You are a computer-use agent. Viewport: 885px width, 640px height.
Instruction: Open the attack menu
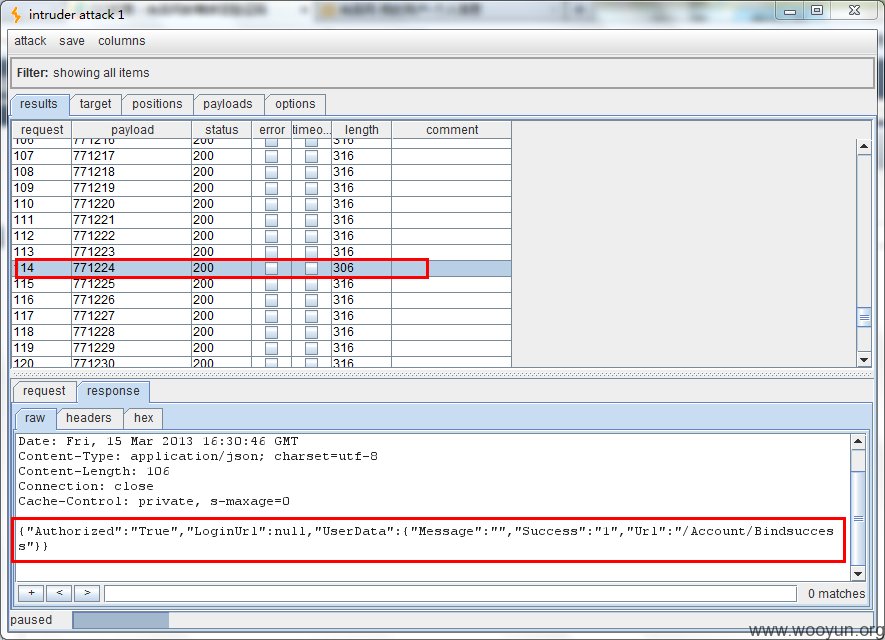(30, 41)
